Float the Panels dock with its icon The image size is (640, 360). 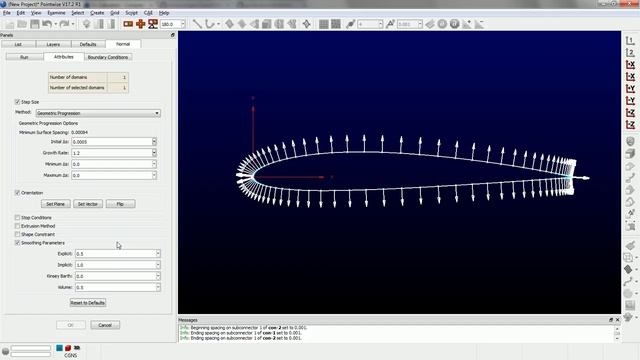[x=173, y=35]
